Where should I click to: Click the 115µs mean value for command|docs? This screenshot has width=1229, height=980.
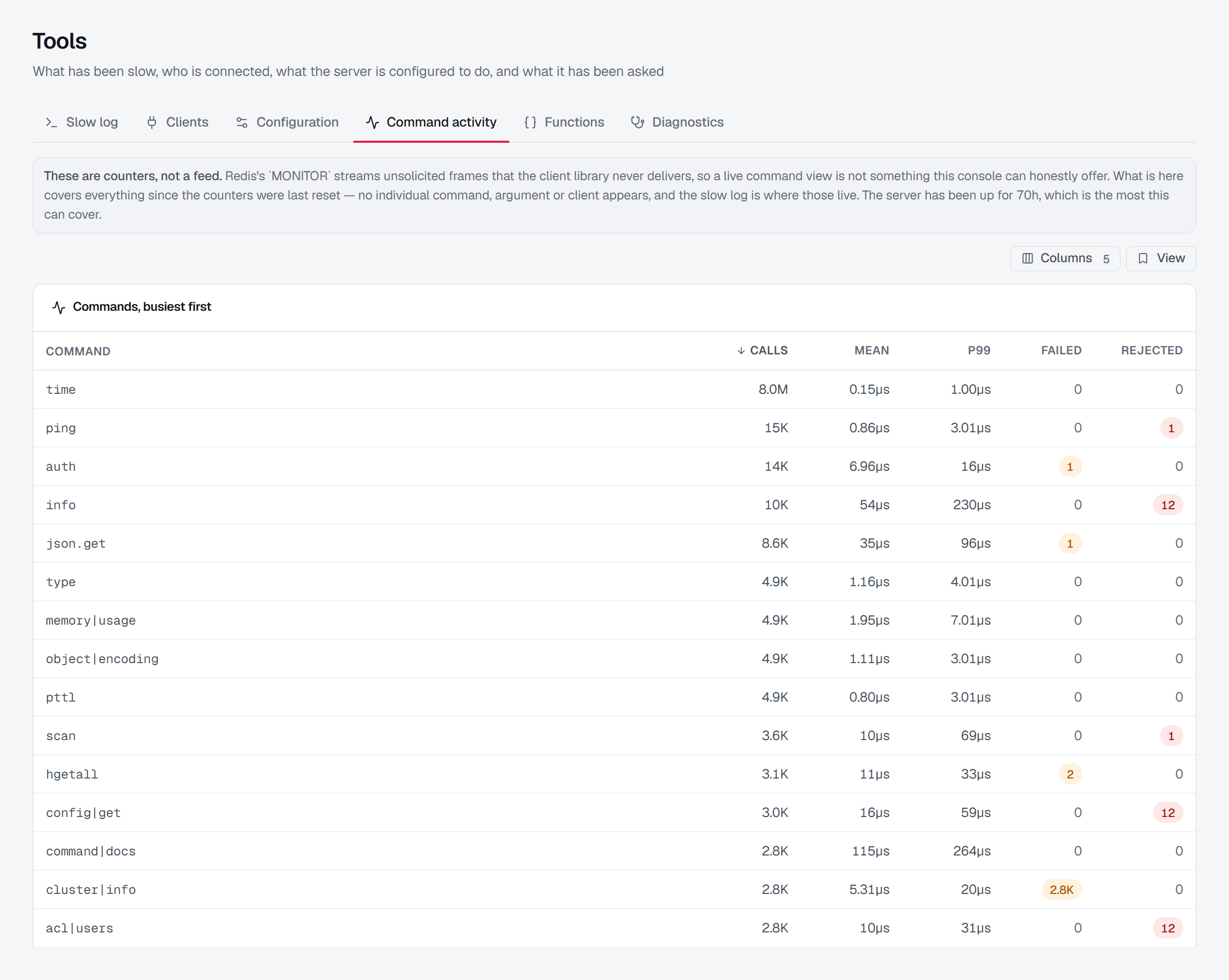coord(871,851)
